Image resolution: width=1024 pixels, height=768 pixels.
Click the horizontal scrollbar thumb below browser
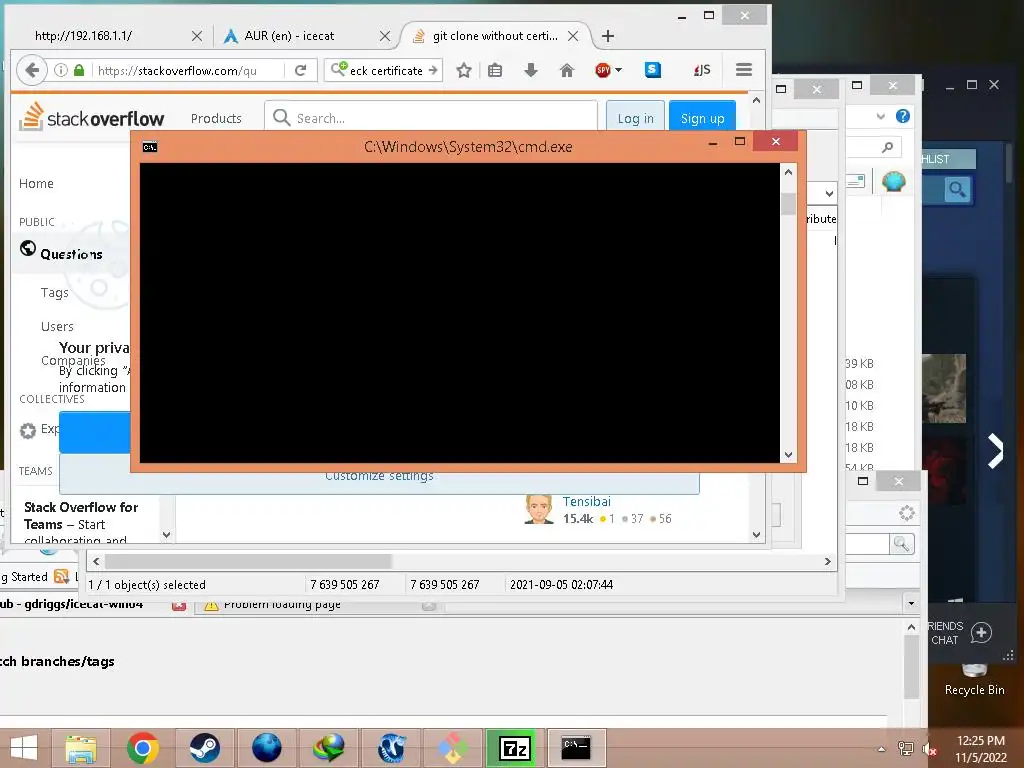click(x=248, y=561)
